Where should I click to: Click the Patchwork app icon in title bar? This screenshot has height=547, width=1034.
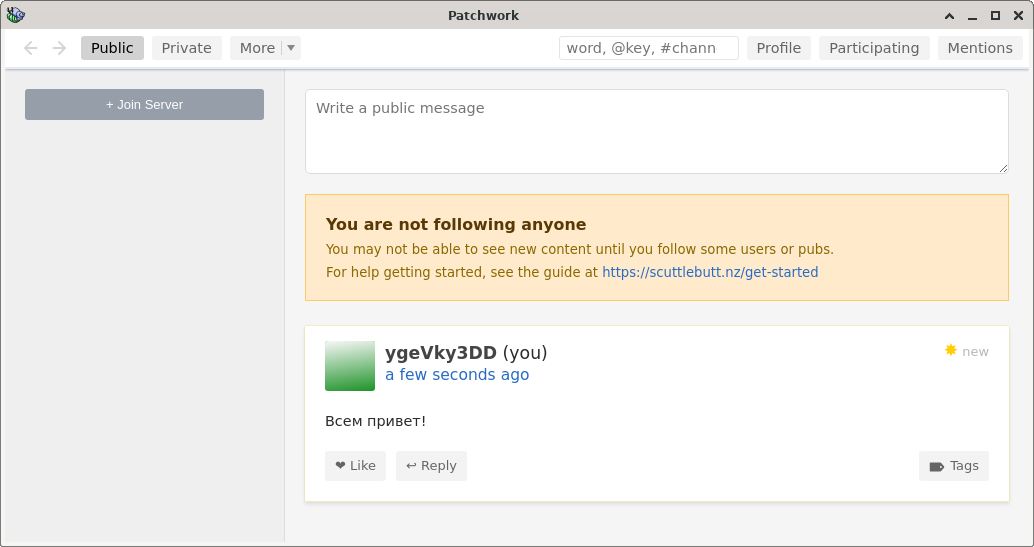pos(15,15)
